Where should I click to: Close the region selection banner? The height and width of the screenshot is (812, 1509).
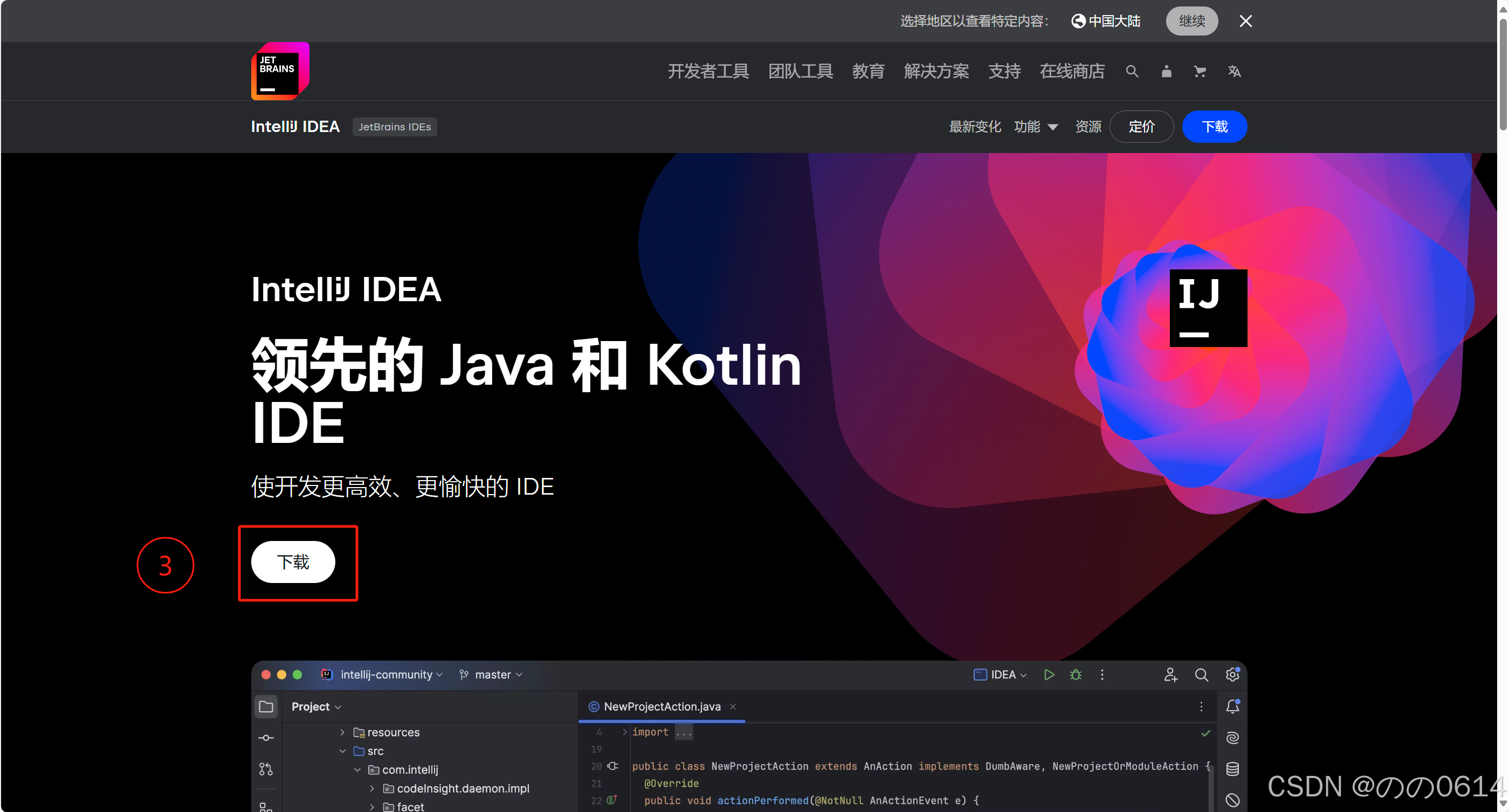point(1245,21)
